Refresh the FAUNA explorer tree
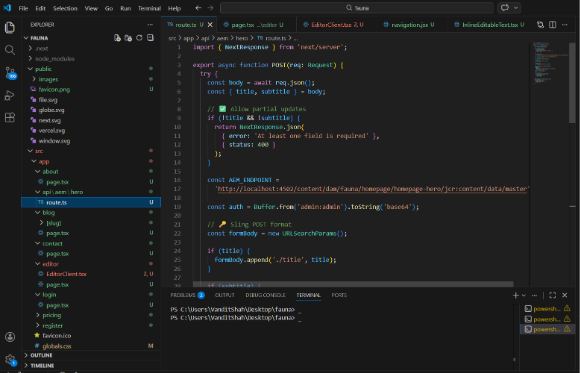This screenshot has width=580, height=373. [x=139, y=38]
